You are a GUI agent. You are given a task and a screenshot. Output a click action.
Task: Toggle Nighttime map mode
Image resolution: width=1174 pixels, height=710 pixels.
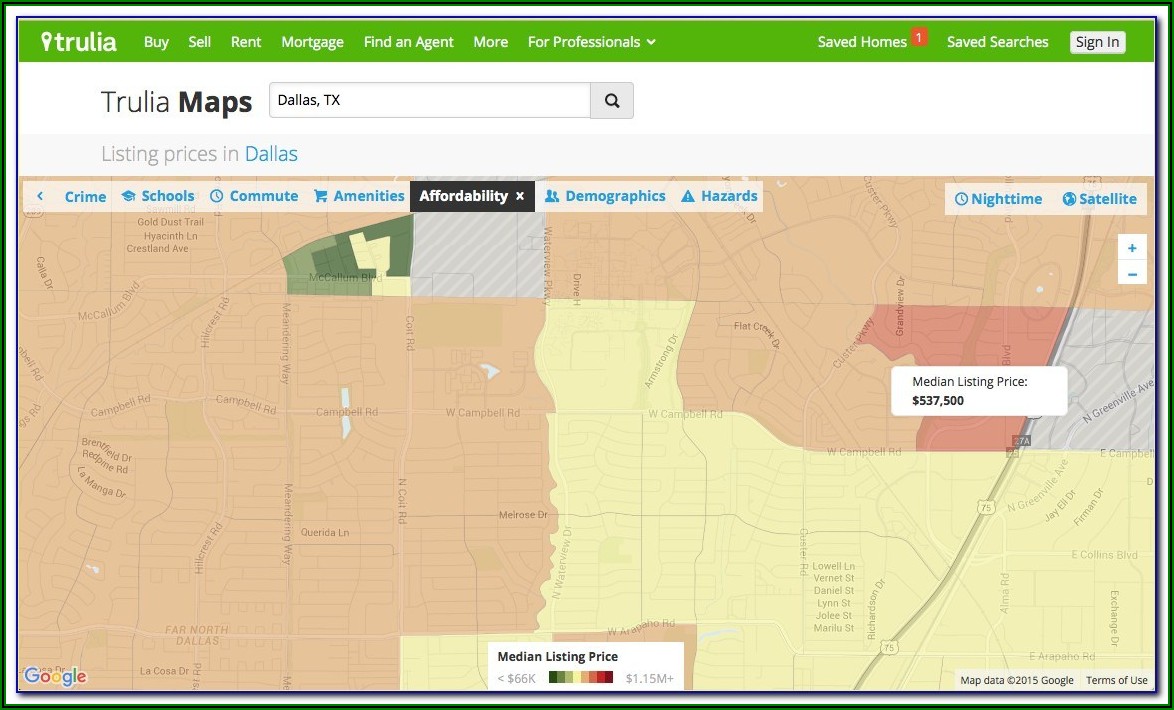[998, 199]
